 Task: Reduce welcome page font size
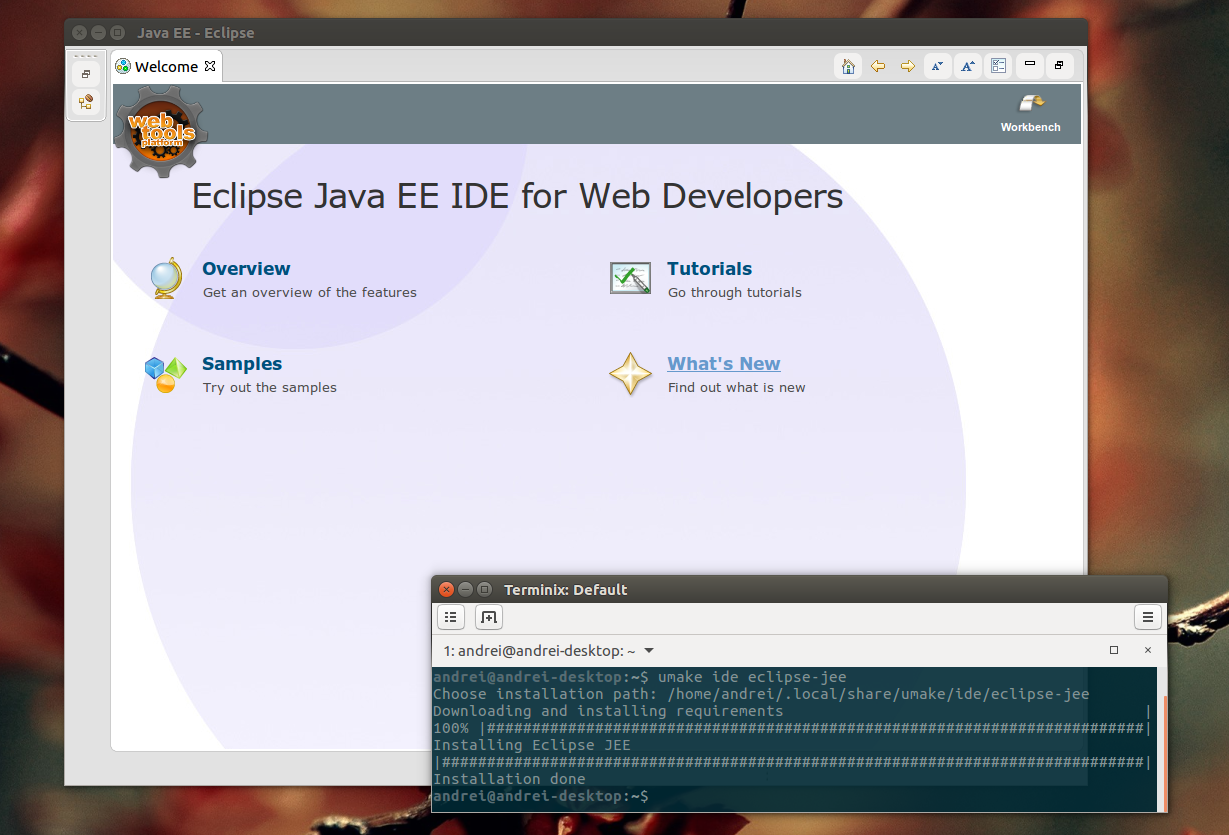tap(938, 66)
